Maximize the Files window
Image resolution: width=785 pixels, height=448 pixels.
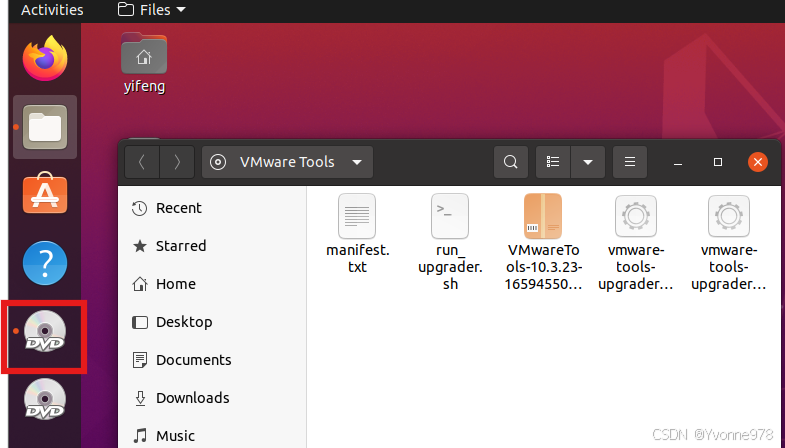(x=718, y=162)
